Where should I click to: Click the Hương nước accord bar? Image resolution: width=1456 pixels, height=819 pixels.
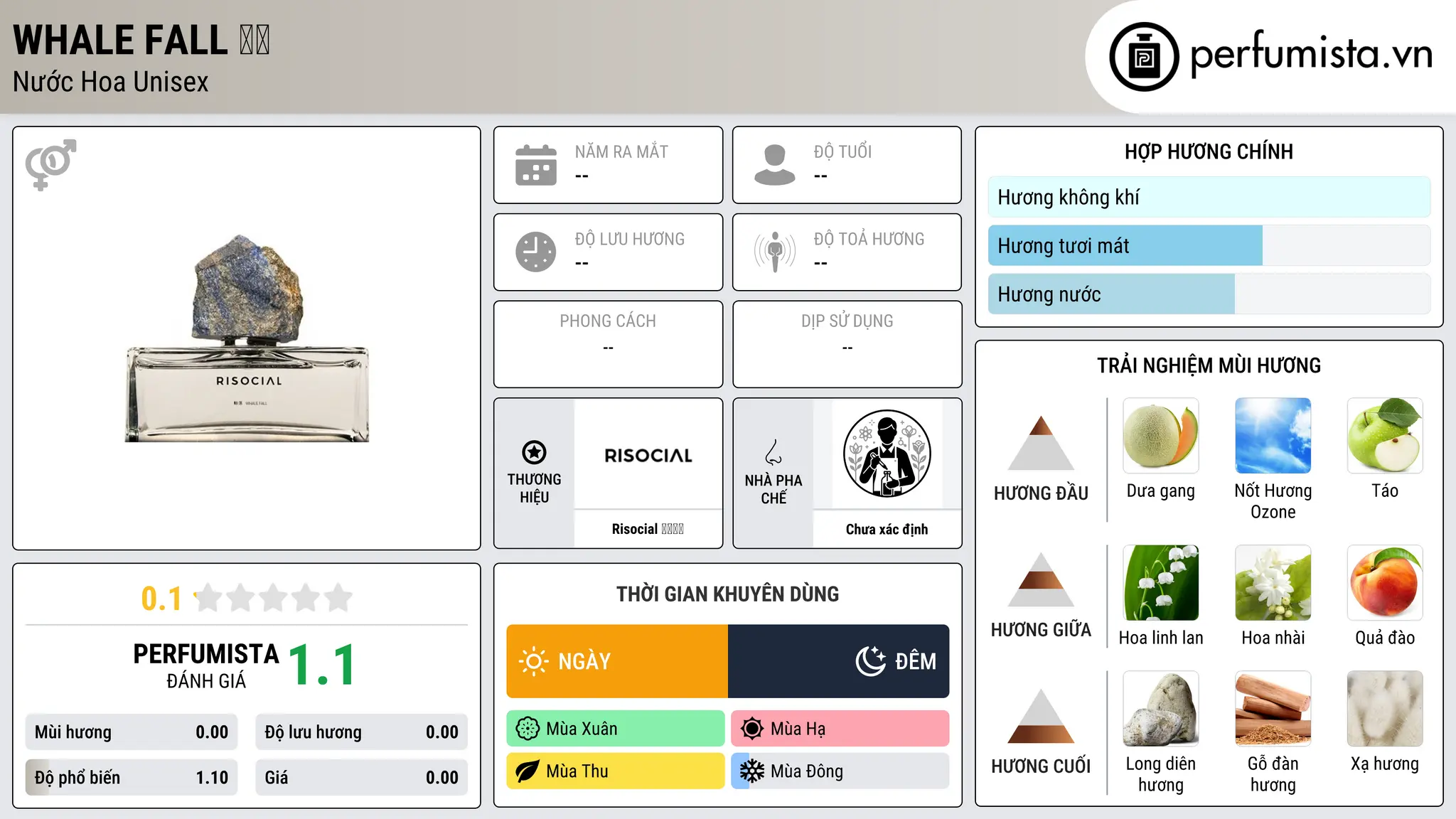[1209, 294]
